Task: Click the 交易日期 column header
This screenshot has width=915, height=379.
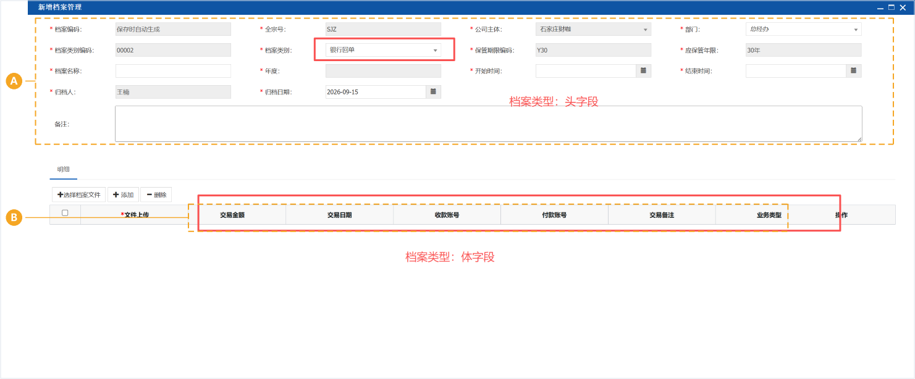Action: pyautogui.click(x=340, y=215)
